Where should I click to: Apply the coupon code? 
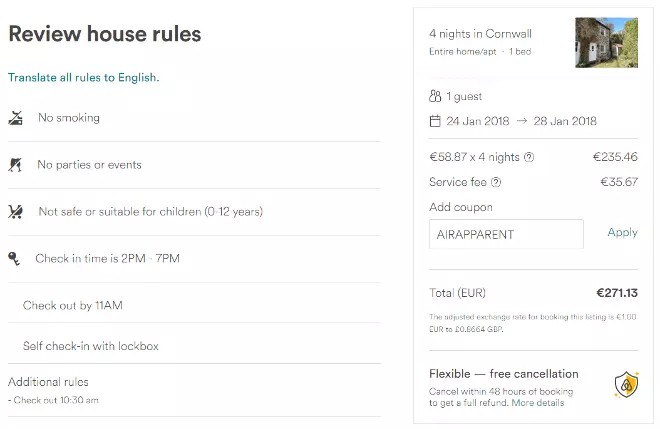tap(622, 232)
